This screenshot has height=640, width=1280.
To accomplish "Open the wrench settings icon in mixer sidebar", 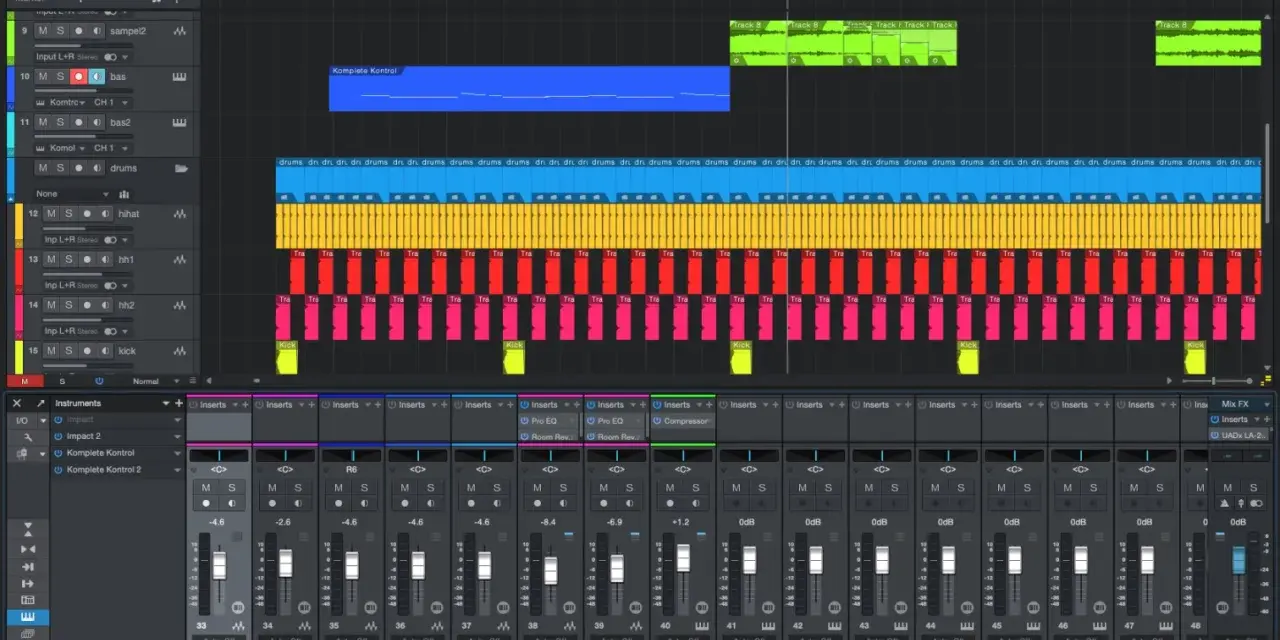I will click(28, 437).
